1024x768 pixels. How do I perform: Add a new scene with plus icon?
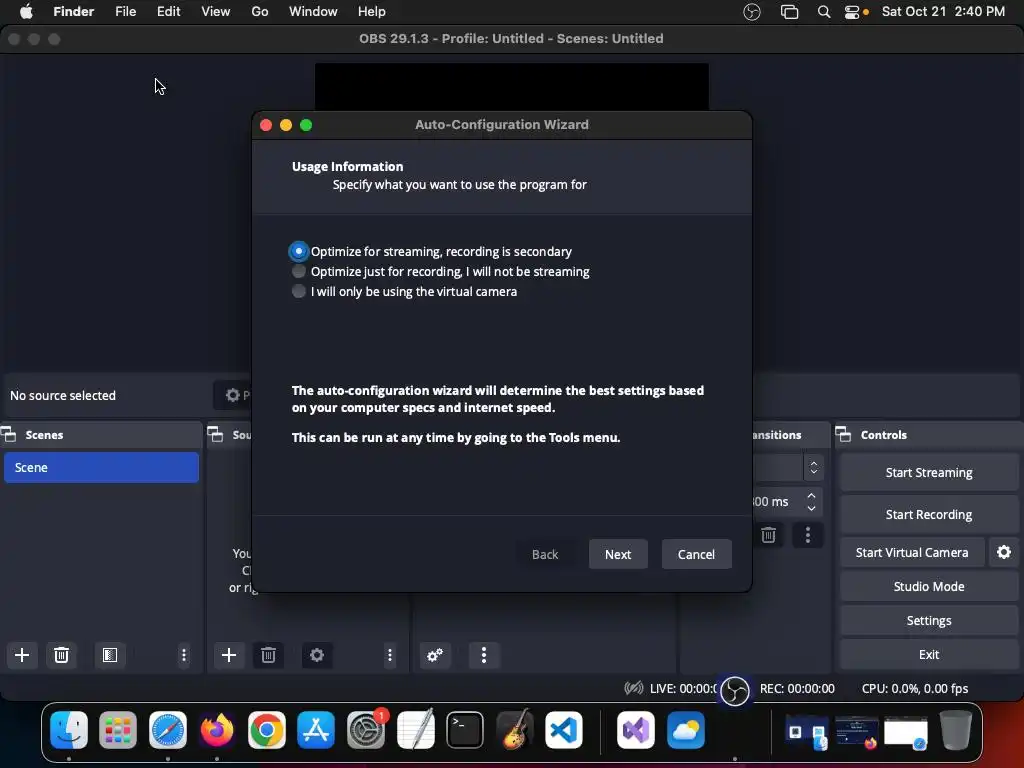(x=22, y=655)
